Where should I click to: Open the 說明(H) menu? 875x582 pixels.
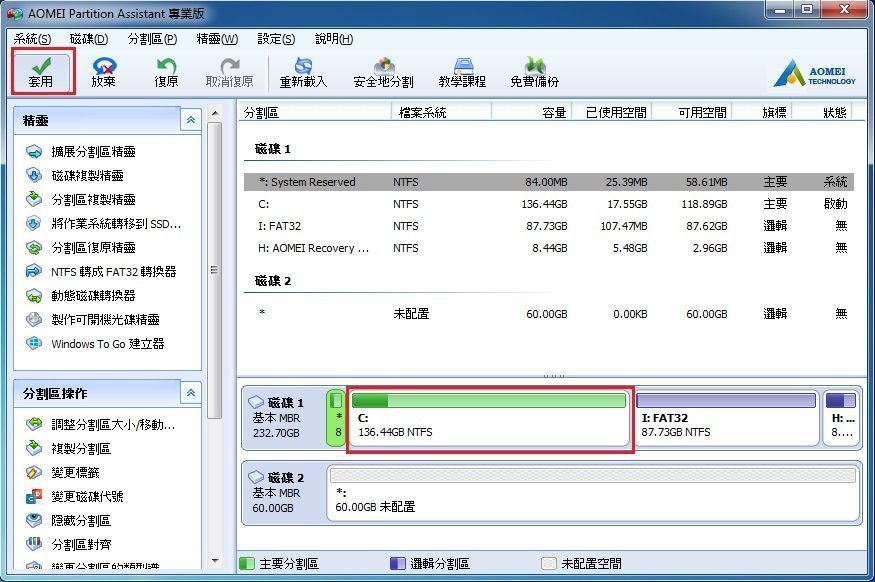pos(334,39)
